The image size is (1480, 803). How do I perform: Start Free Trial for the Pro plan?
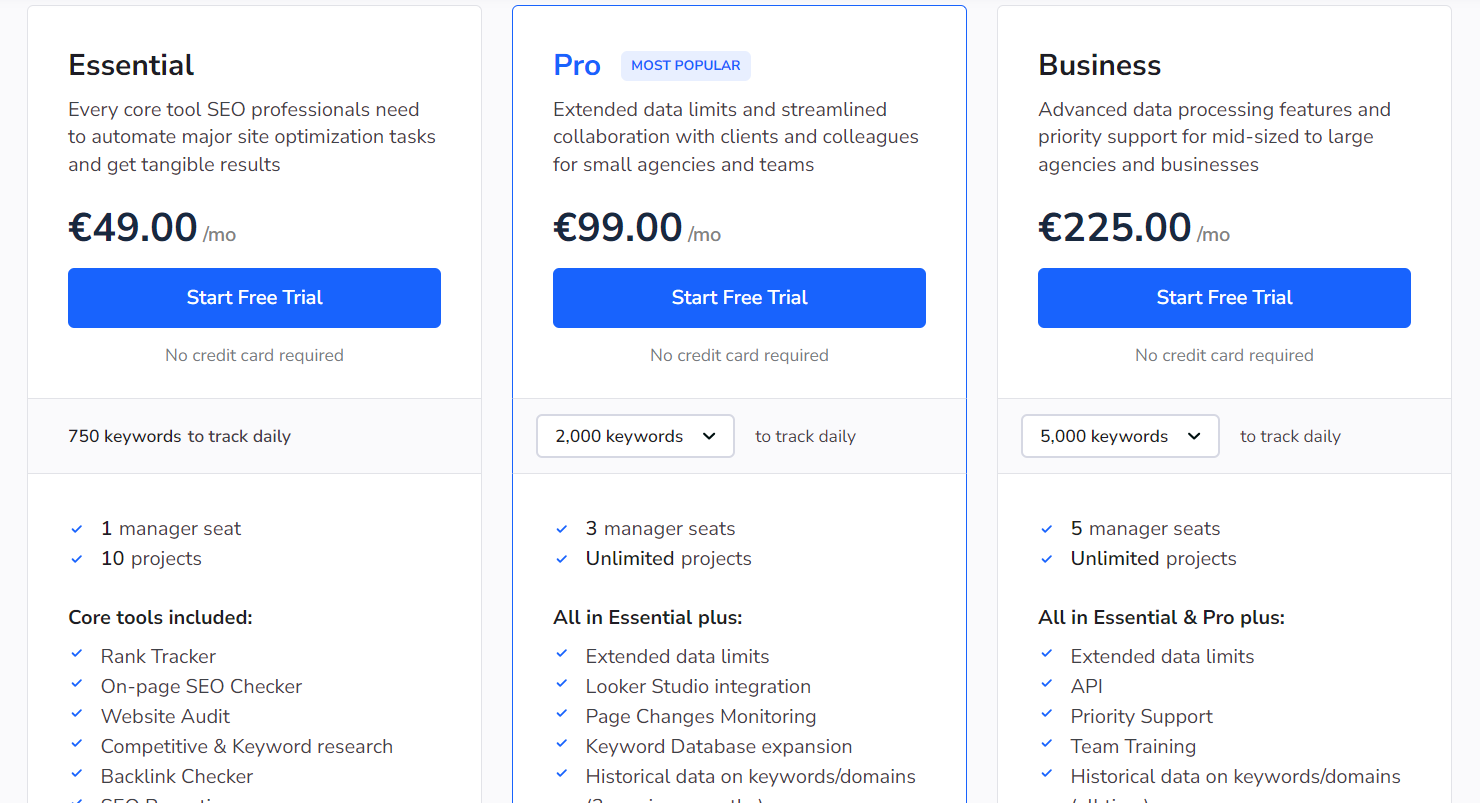point(739,298)
